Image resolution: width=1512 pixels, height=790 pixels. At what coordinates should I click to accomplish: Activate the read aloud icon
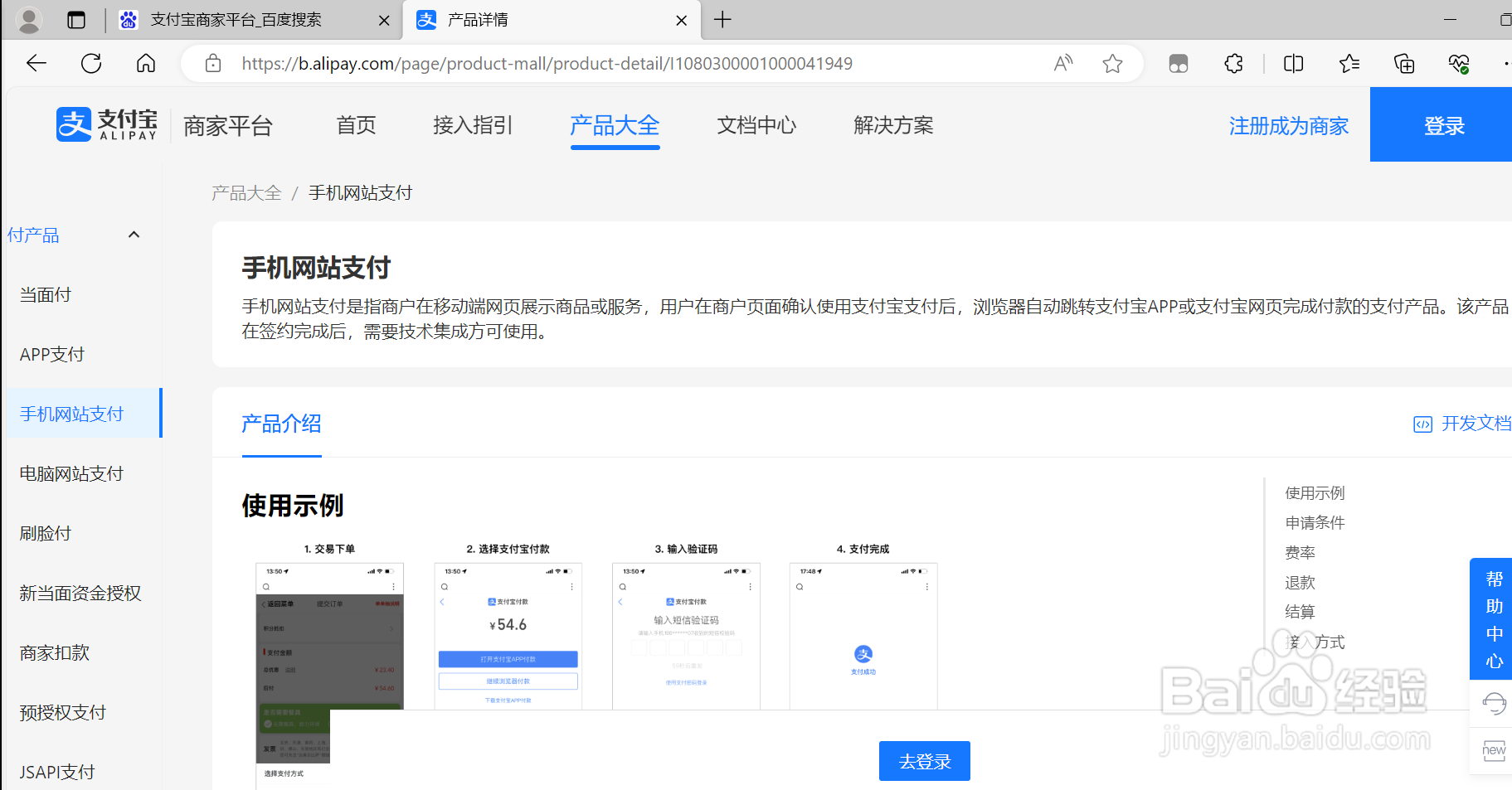1063,63
